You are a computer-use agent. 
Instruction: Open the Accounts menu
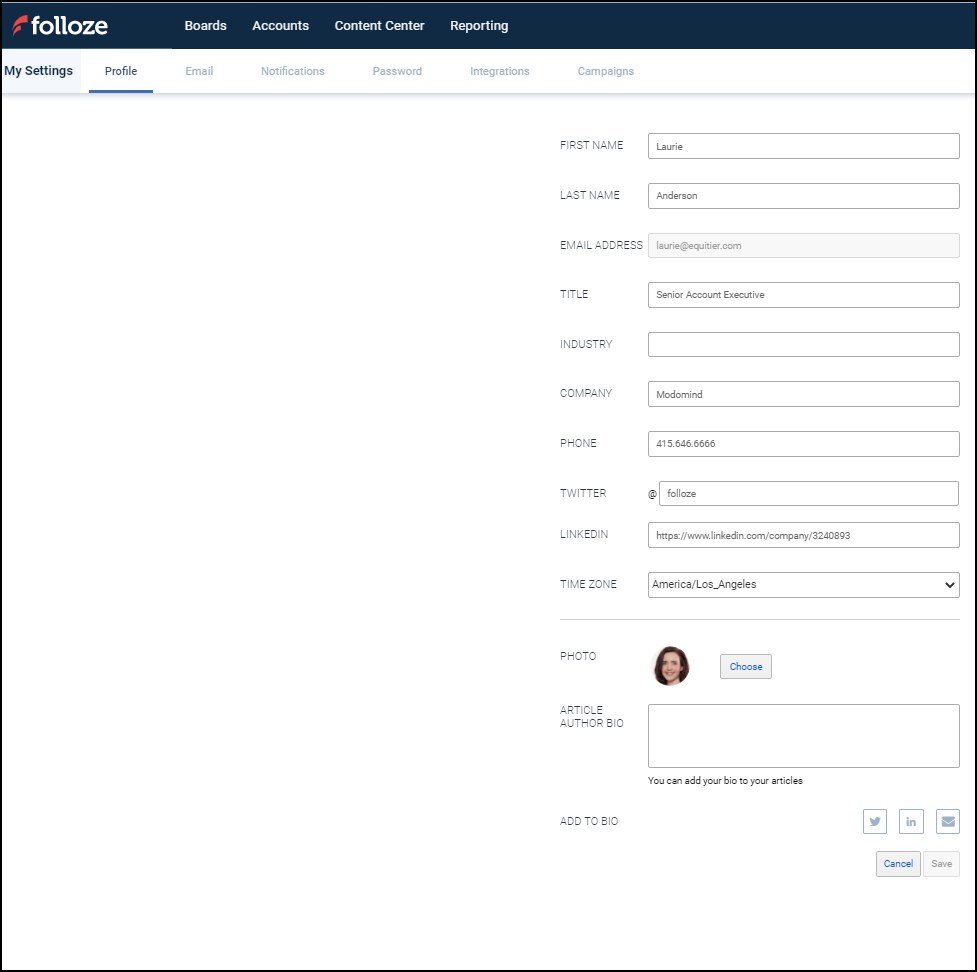[280, 25]
